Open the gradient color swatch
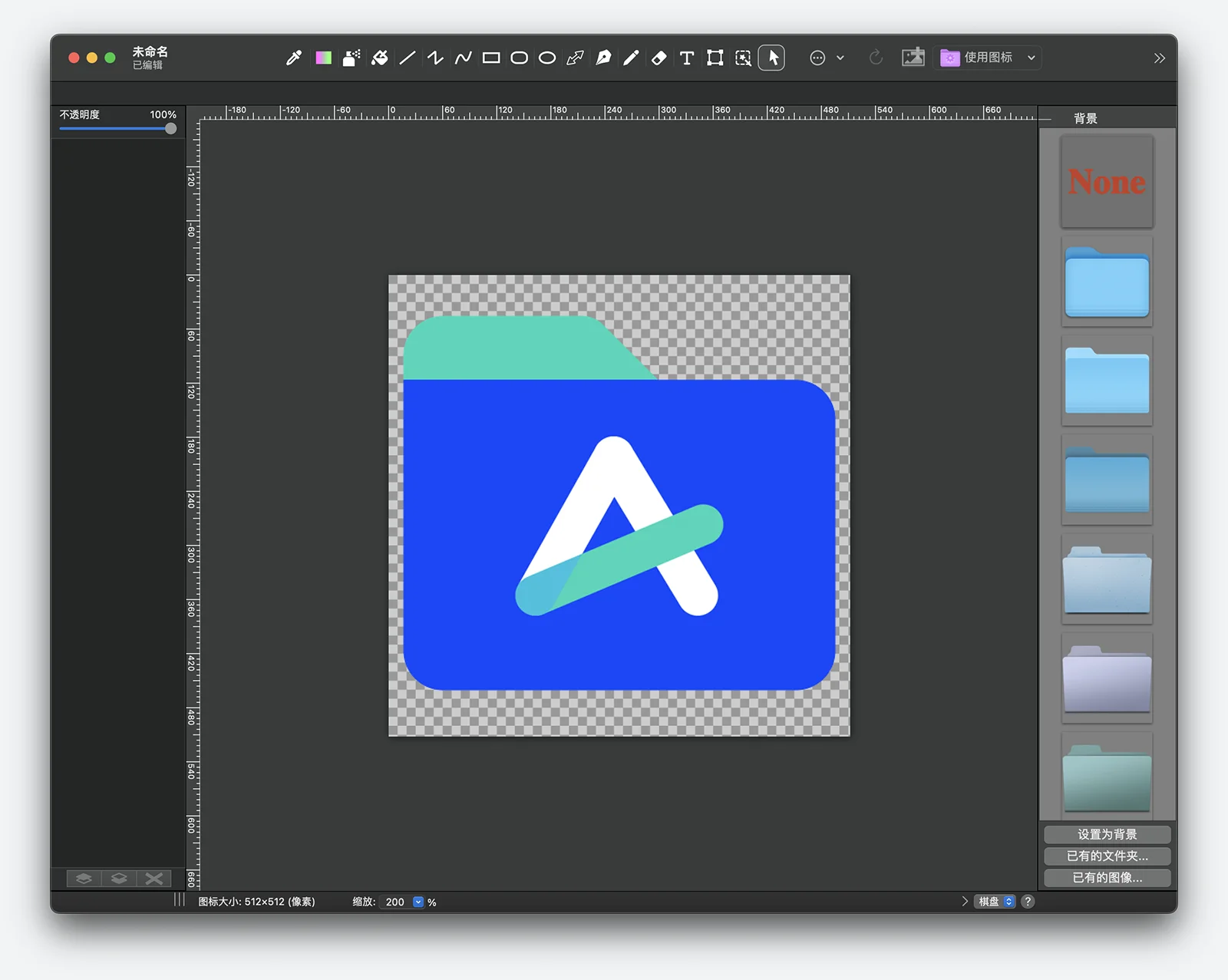Viewport: 1228px width, 980px height. click(324, 58)
